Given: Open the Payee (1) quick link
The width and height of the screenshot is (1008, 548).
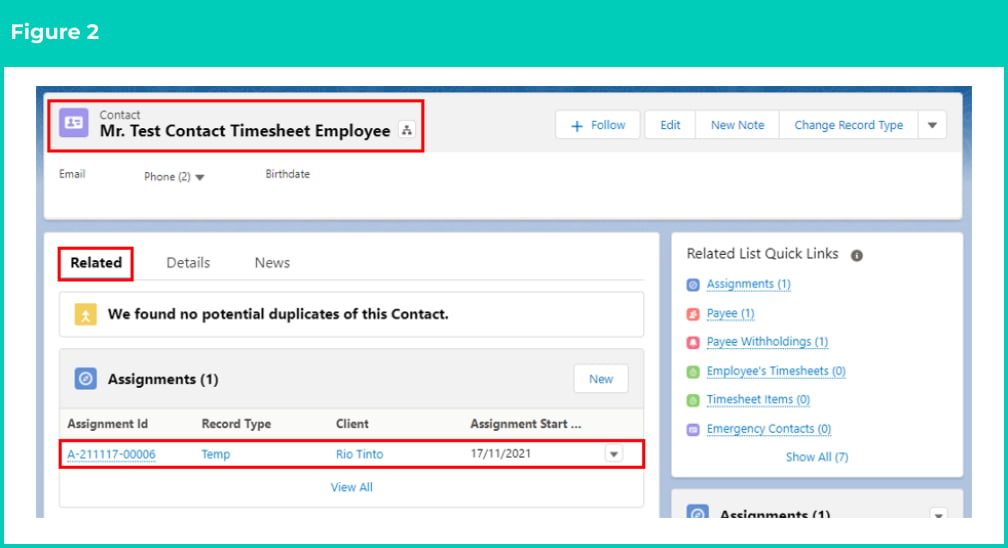Looking at the screenshot, I should (730, 313).
